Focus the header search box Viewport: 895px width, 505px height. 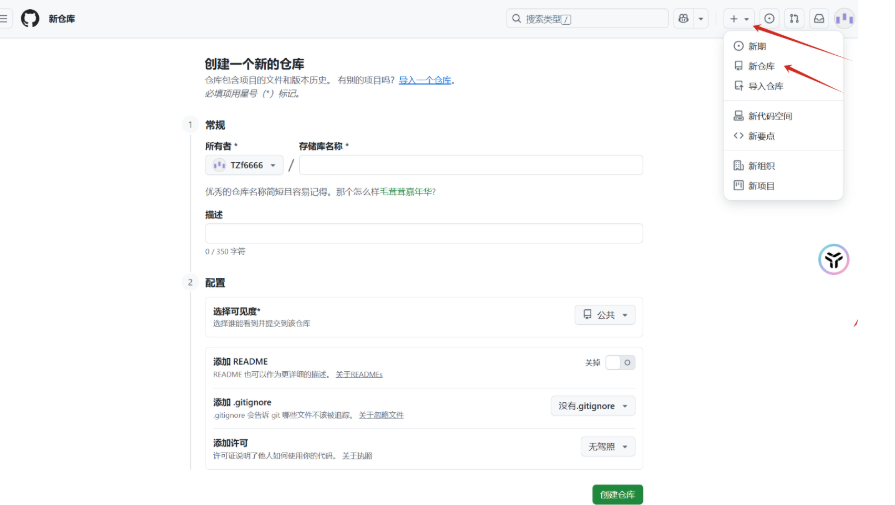pos(587,18)
